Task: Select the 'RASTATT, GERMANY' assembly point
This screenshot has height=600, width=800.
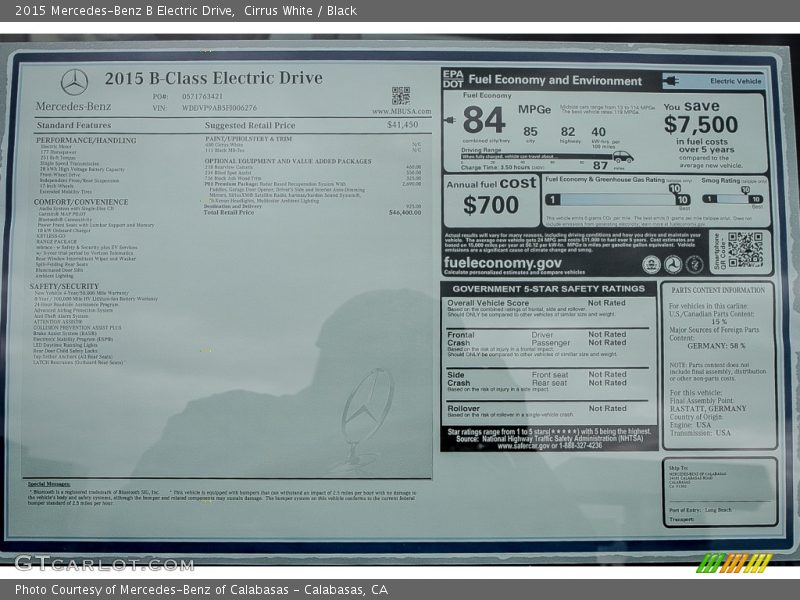Action: point(708,409)
